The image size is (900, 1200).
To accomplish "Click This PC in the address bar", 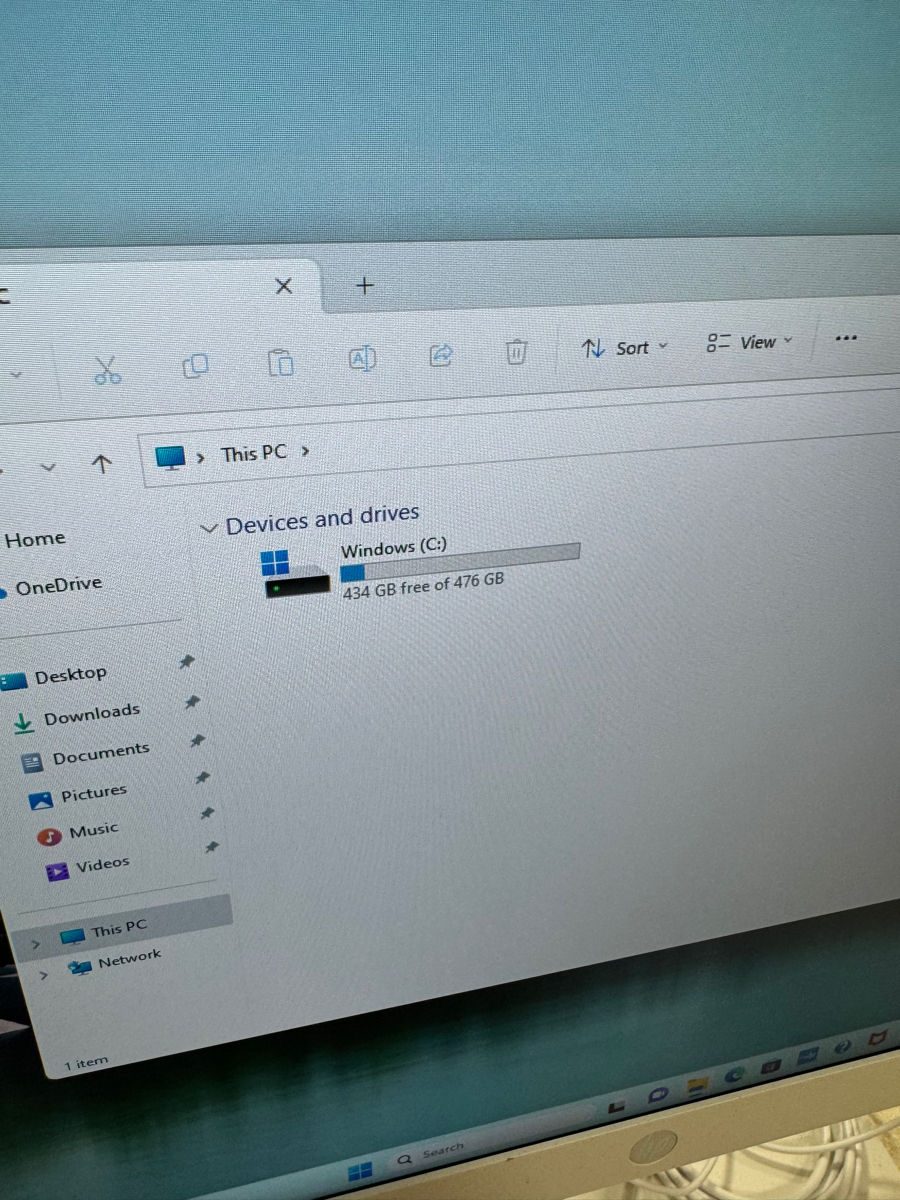I will [253, 454].
